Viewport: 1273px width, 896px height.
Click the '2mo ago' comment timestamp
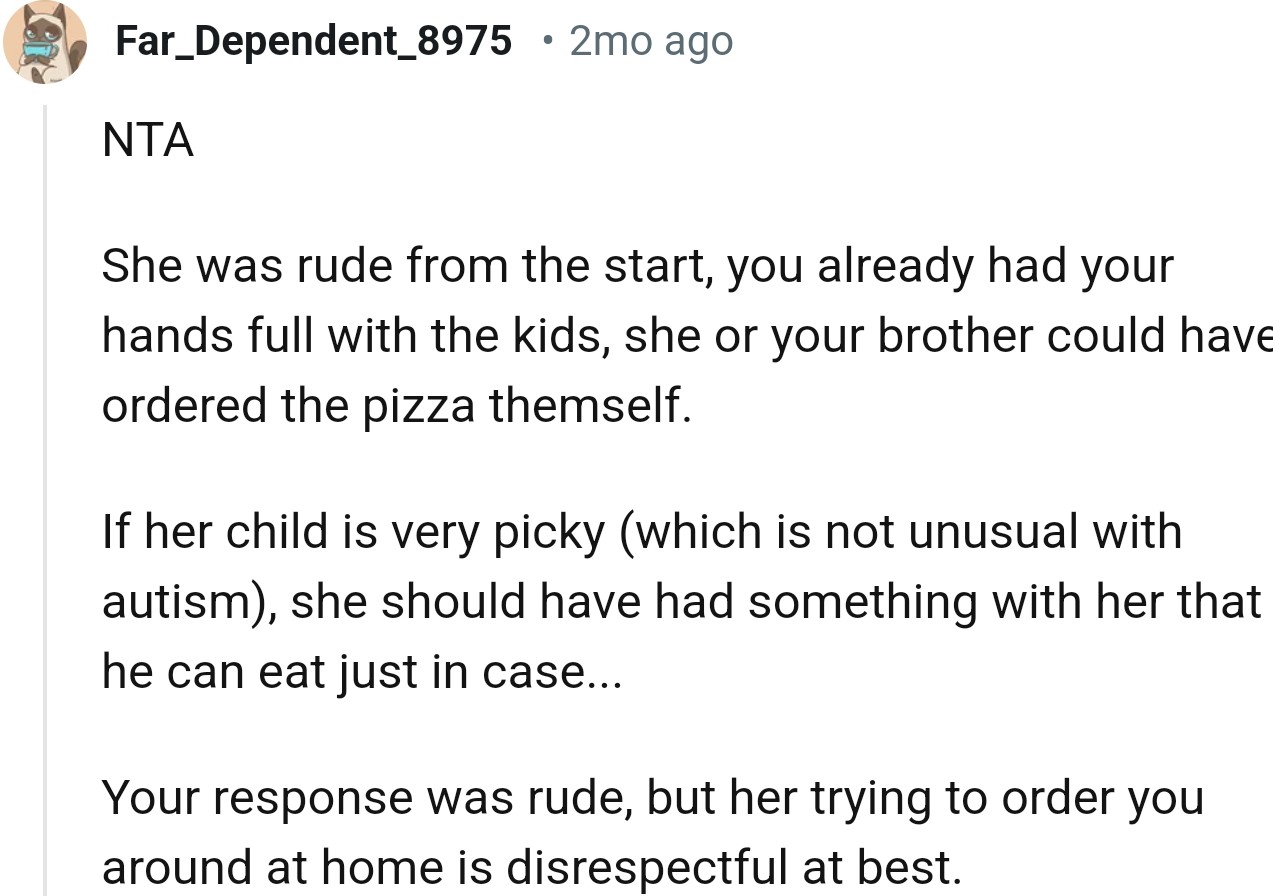coord(651,41)
